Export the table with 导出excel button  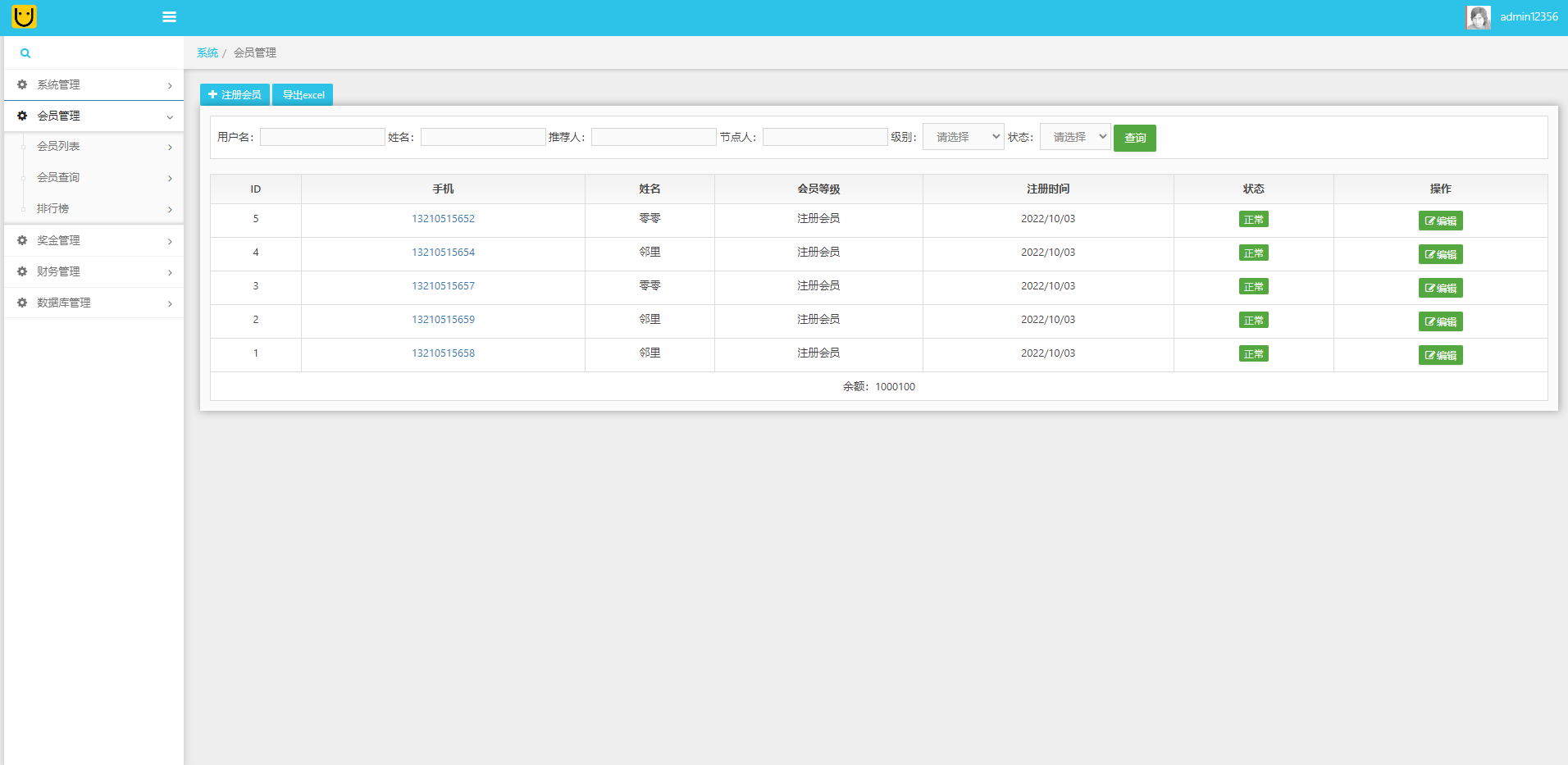[x=303, y=95]
